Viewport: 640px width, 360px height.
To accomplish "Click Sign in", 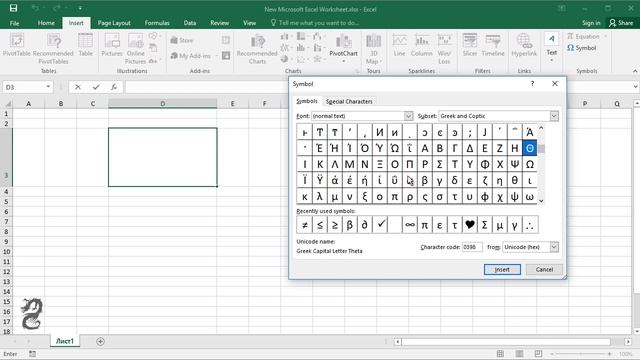I will (591, 23).
